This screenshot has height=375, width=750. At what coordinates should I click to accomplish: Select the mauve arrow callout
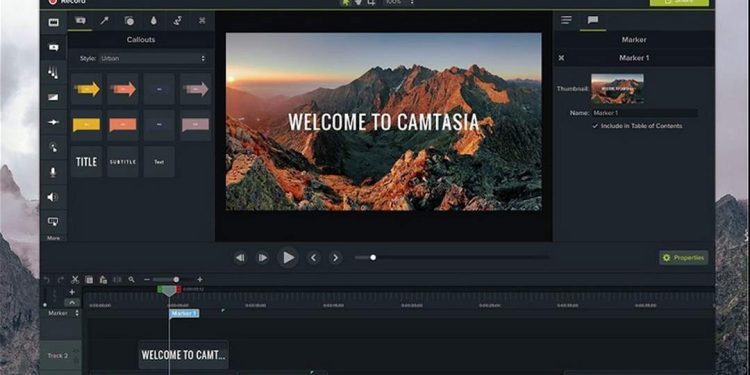click(x=196, y=89)
